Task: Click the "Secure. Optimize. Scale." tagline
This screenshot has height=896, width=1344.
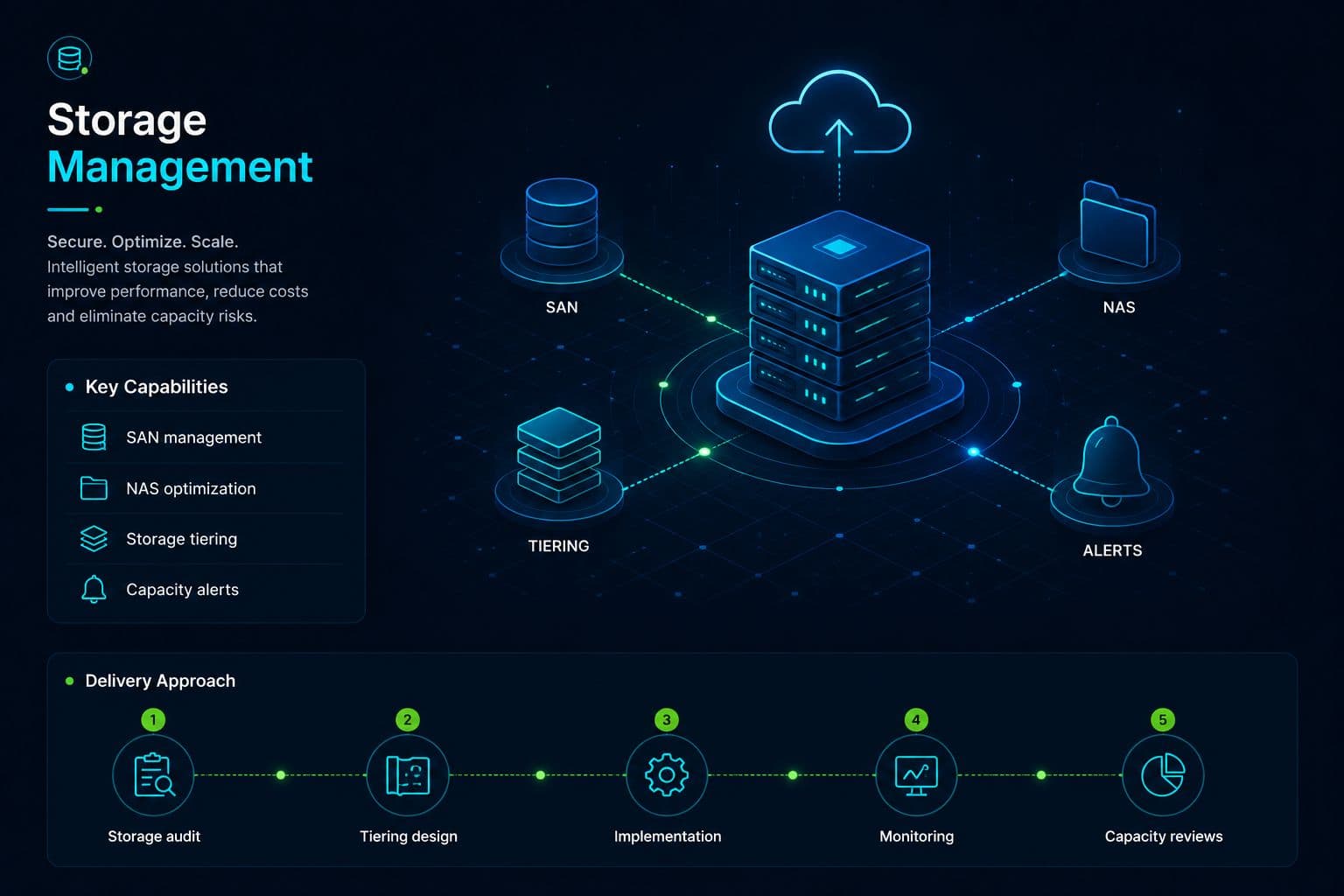Action: [x=143, y=241]
